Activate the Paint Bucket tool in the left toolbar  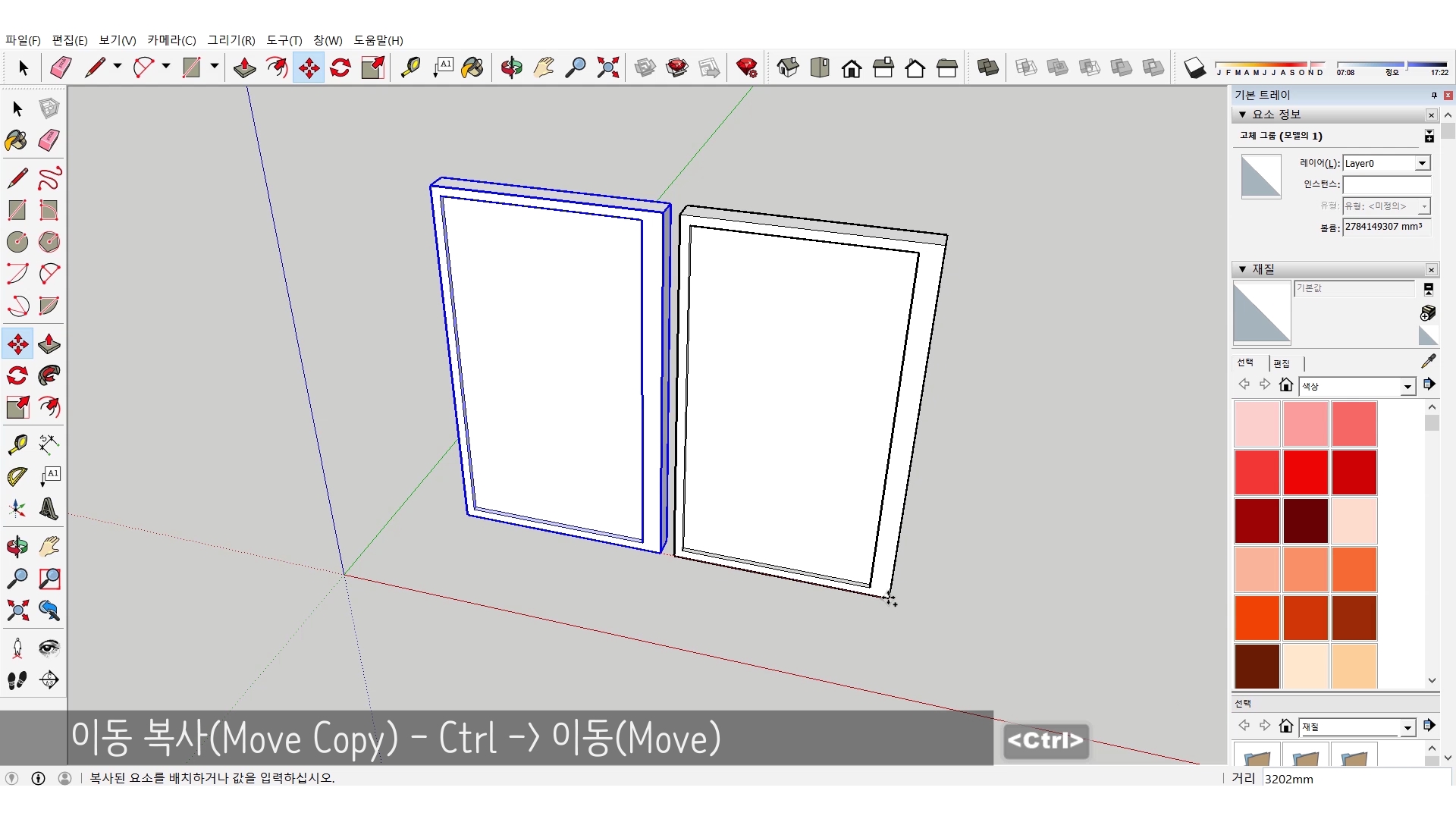(16, 140)
